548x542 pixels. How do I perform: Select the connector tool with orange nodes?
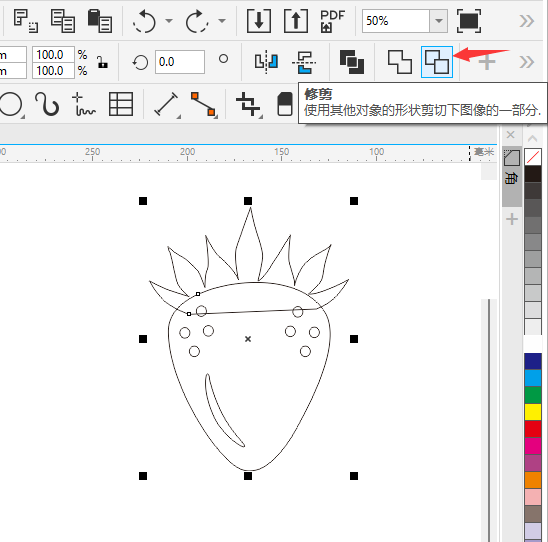click(x=203, y=104)
